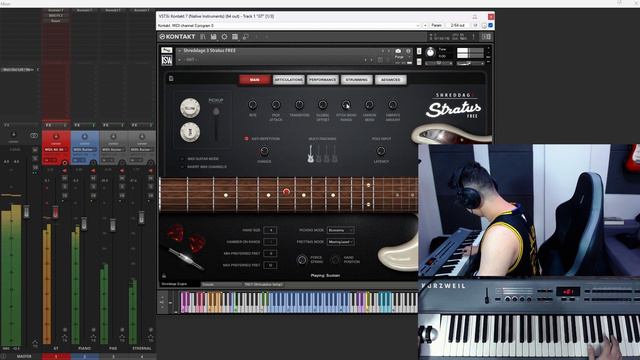Viewport: 640px width, 360px height.
Task: Switch to the Performance tab
Action: (322, 80)
